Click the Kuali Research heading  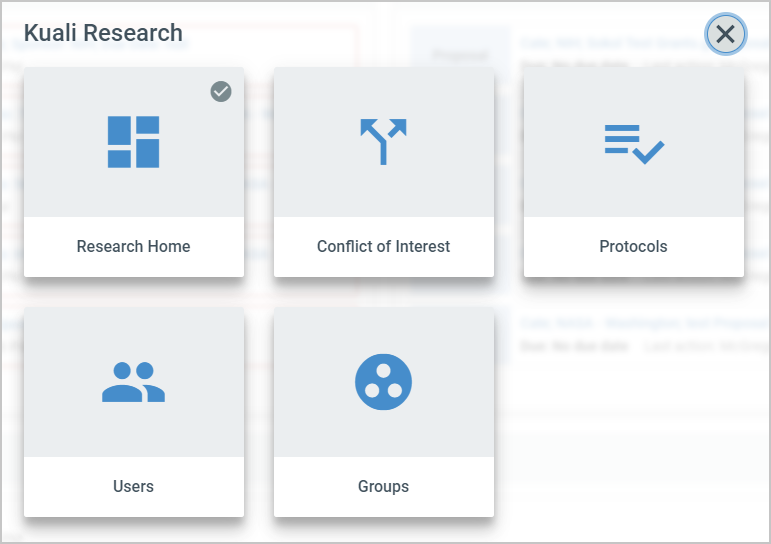103,33
